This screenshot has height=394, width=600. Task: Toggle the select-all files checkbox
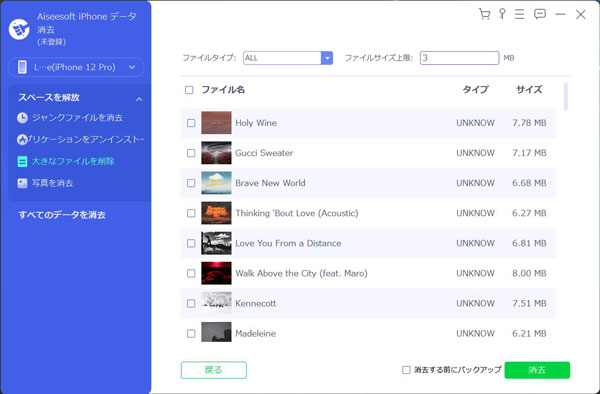[x=189, y=90]
